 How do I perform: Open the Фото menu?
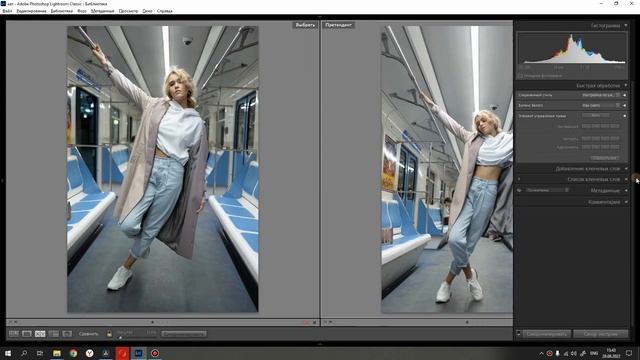pos(82,11)
